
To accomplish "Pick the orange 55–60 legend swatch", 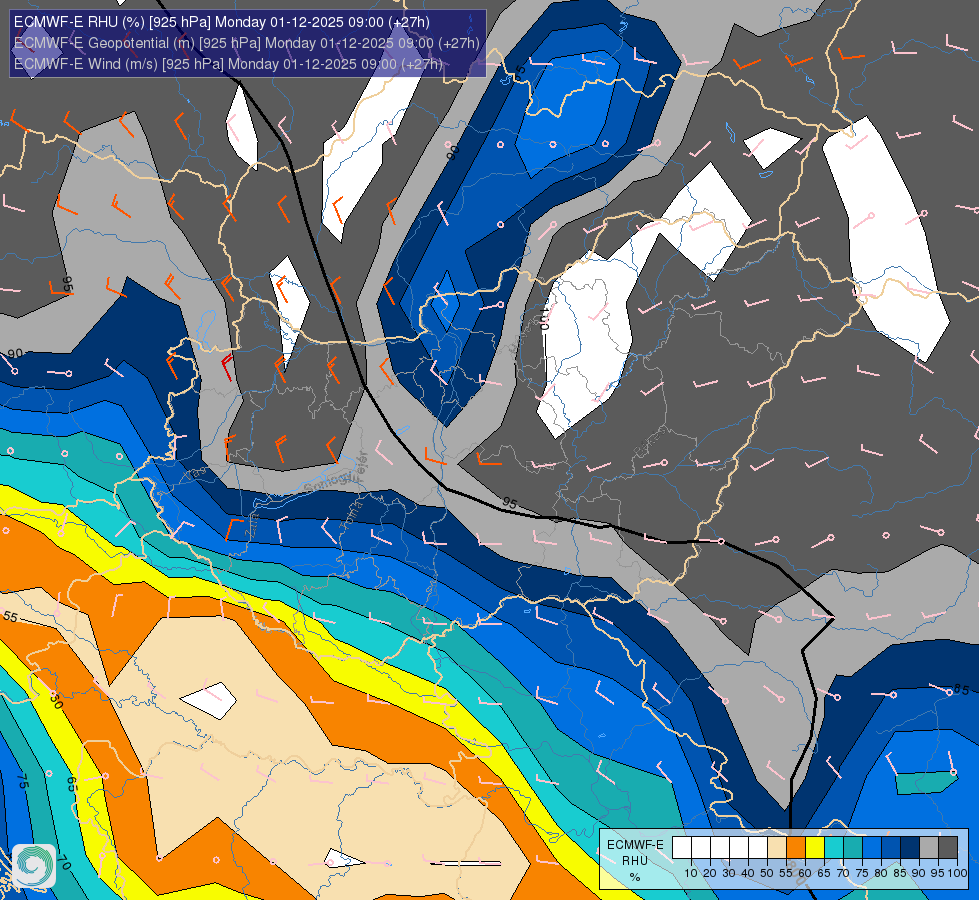I will (x=795, y=848).
